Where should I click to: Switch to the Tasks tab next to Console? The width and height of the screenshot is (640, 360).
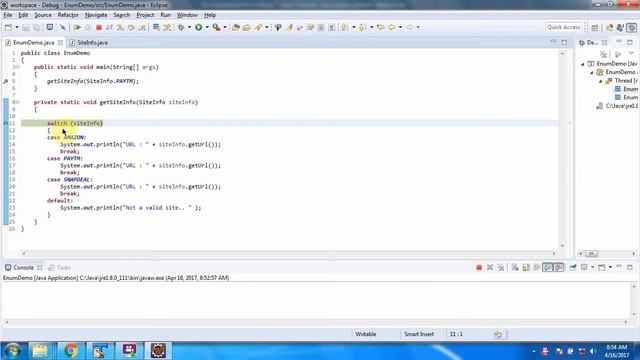pyautogui.click(x=60, y=268)
